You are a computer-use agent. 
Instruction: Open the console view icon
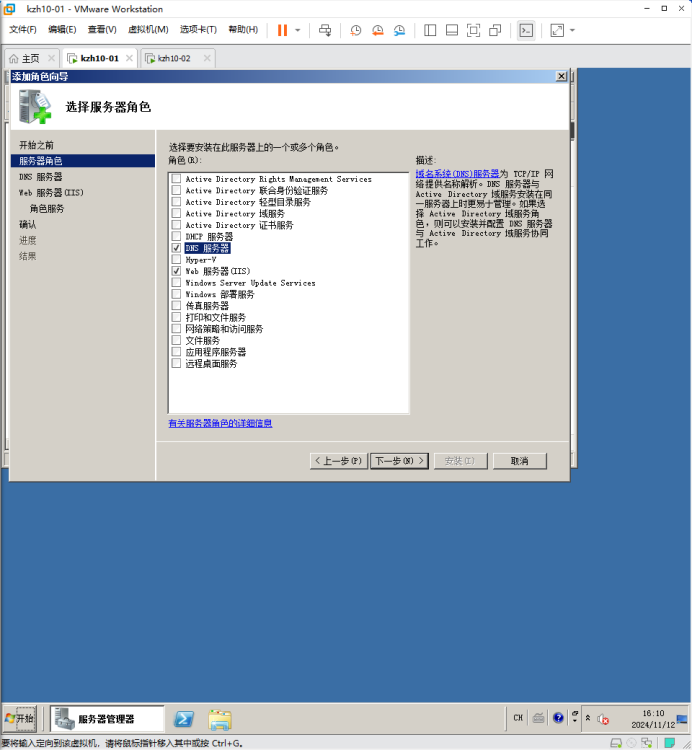point(526,30)
